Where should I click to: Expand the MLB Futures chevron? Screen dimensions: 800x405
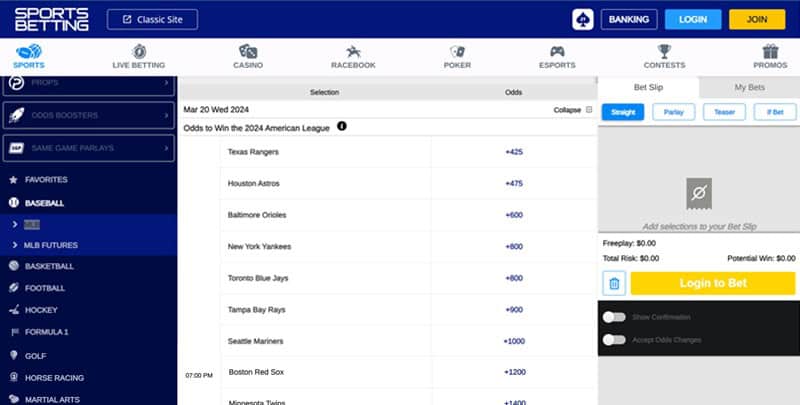tap(15, 245)
